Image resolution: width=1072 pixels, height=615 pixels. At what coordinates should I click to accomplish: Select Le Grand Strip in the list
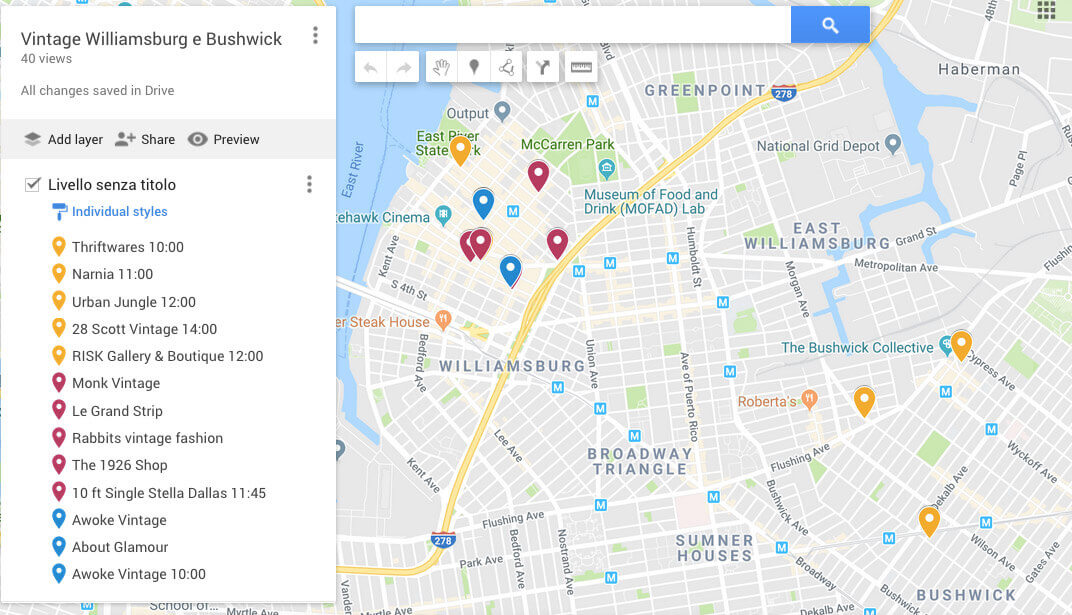point(118,411)
